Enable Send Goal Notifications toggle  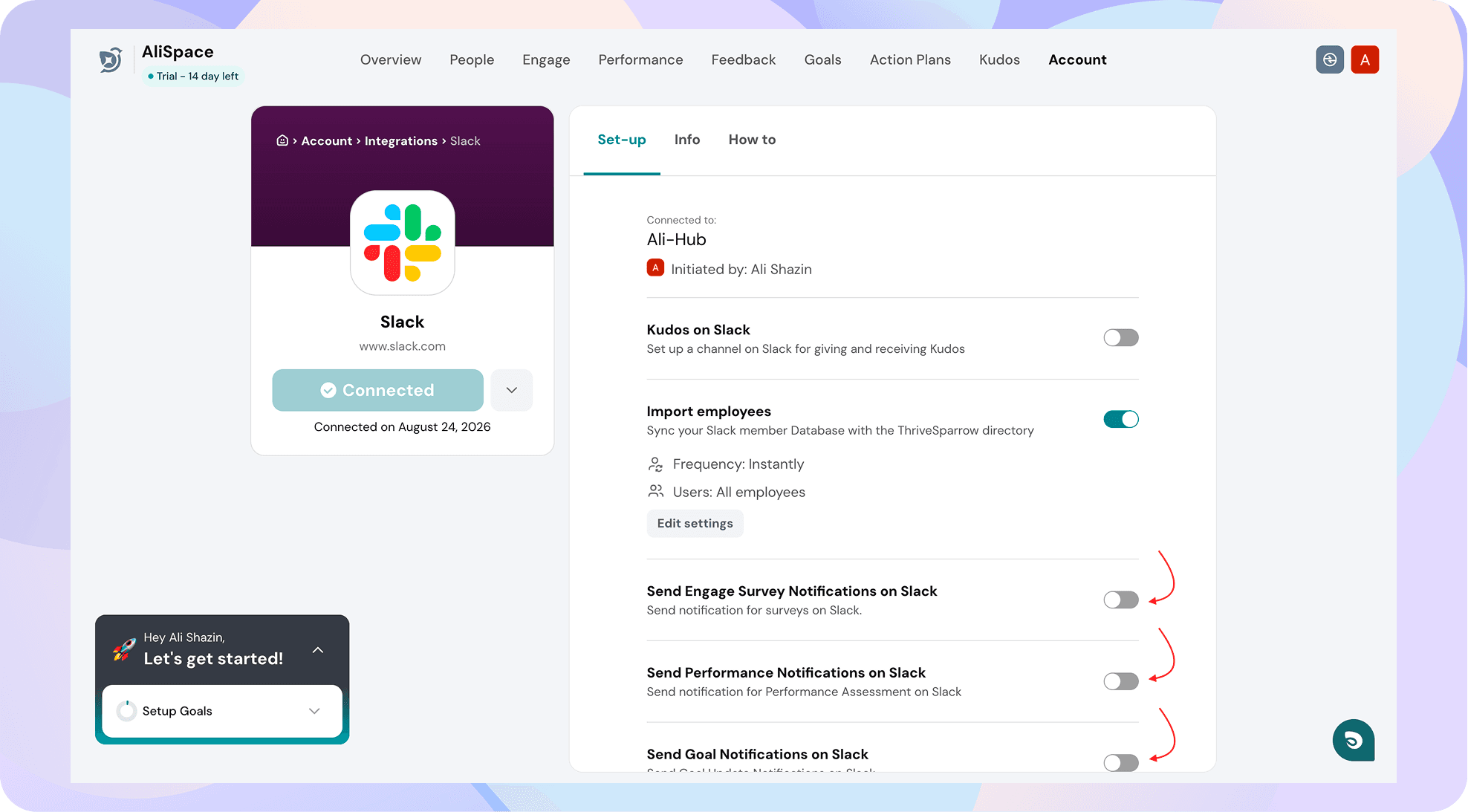pyautogui.click(x=1121, y=763)
